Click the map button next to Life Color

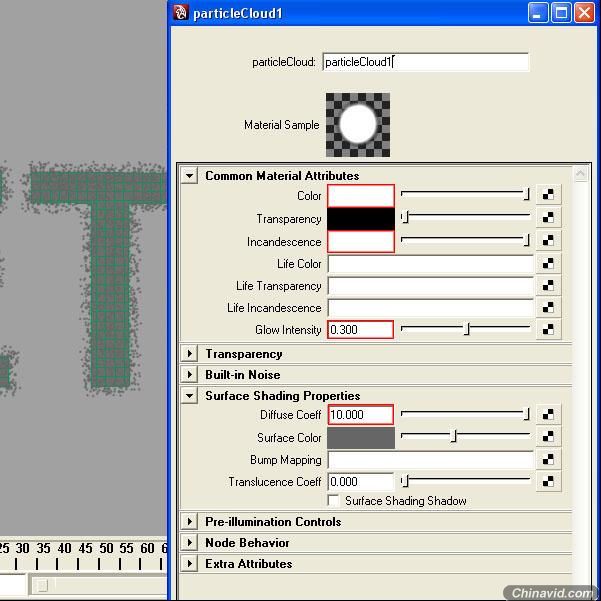[548, 263]
